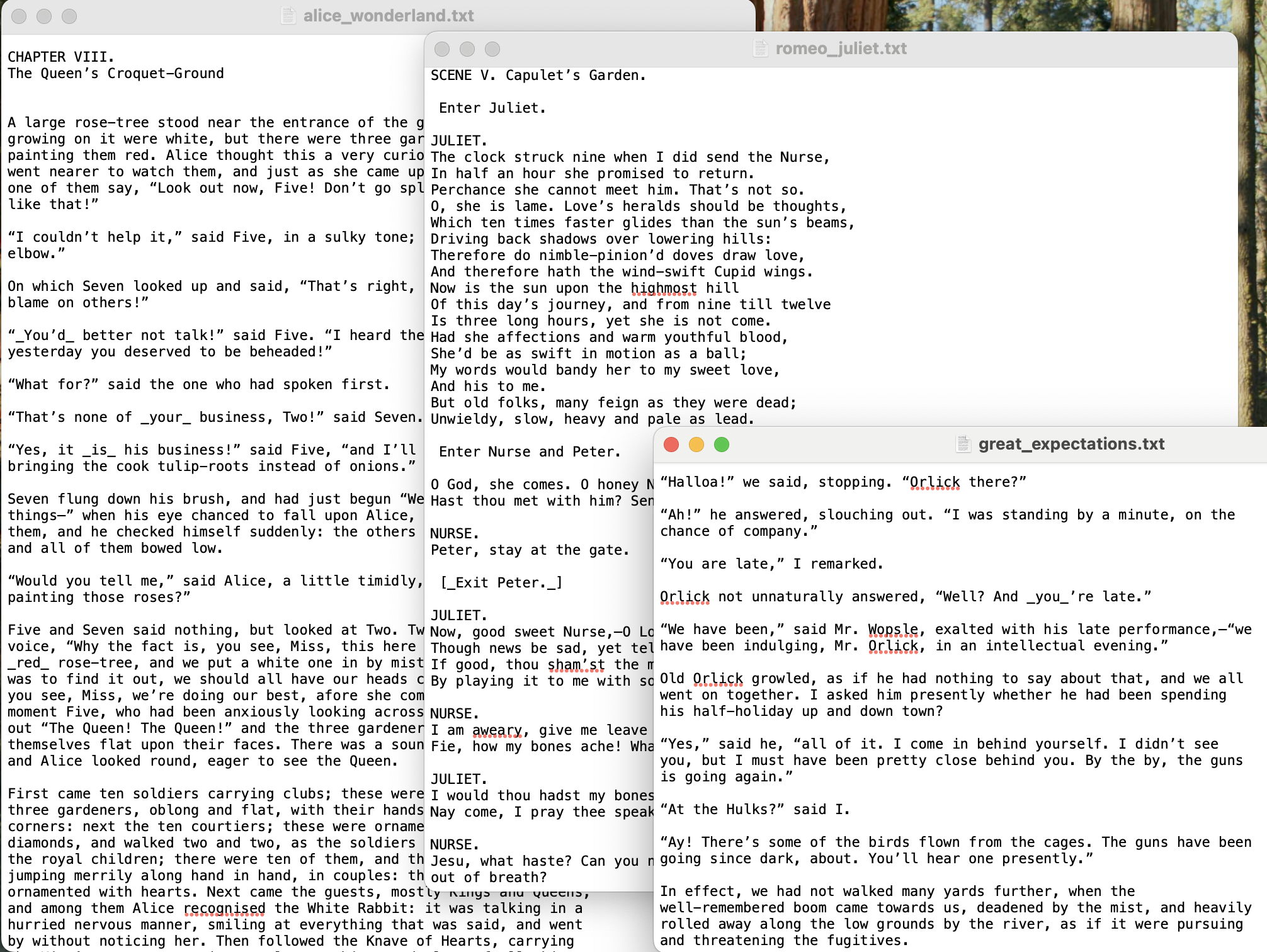The width and height of the screenshot is (1267, 952).
Task: Activate alice_wonderland.txt window by its title
Action: 388,16
